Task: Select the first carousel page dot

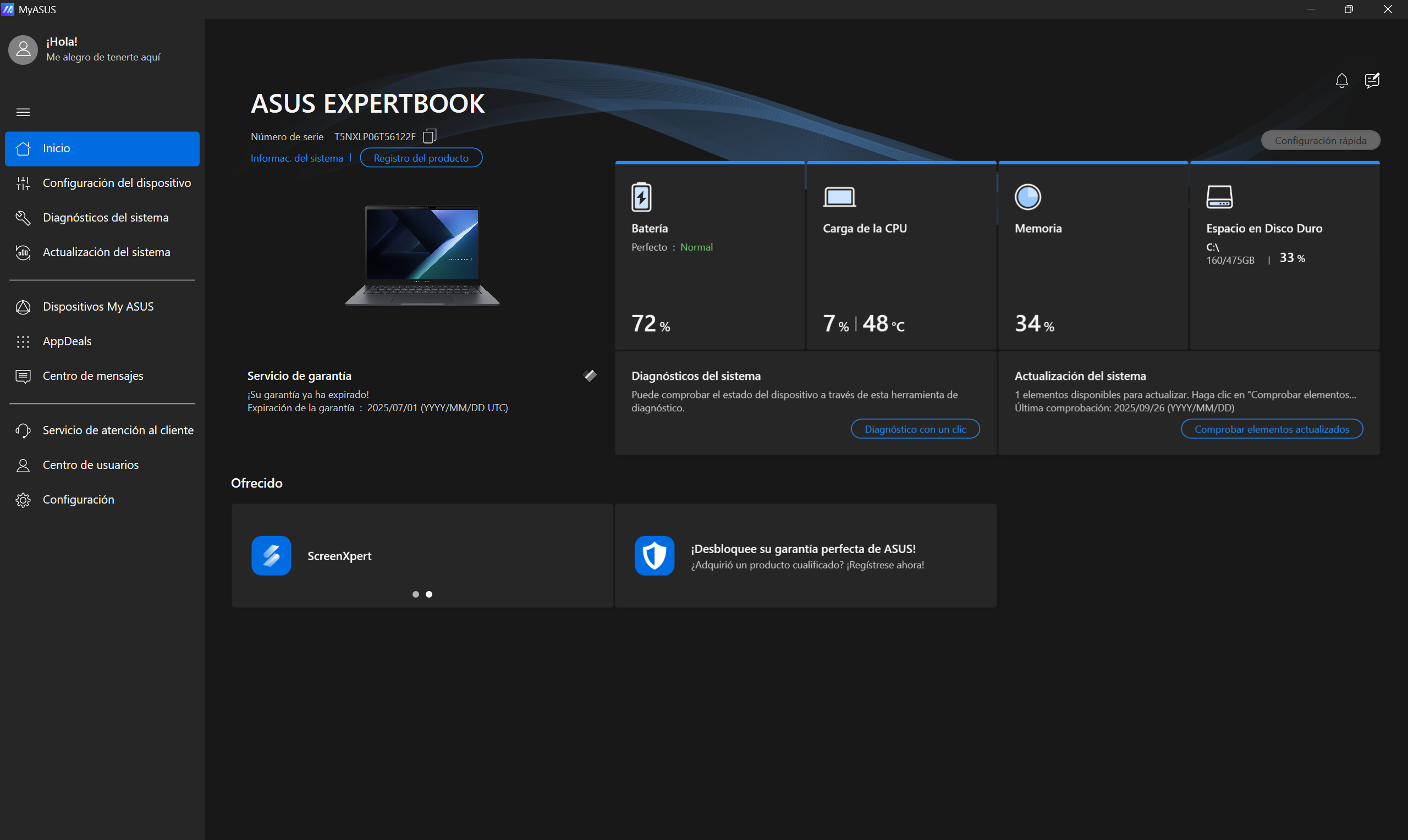Action: click(x=416, y=594)
